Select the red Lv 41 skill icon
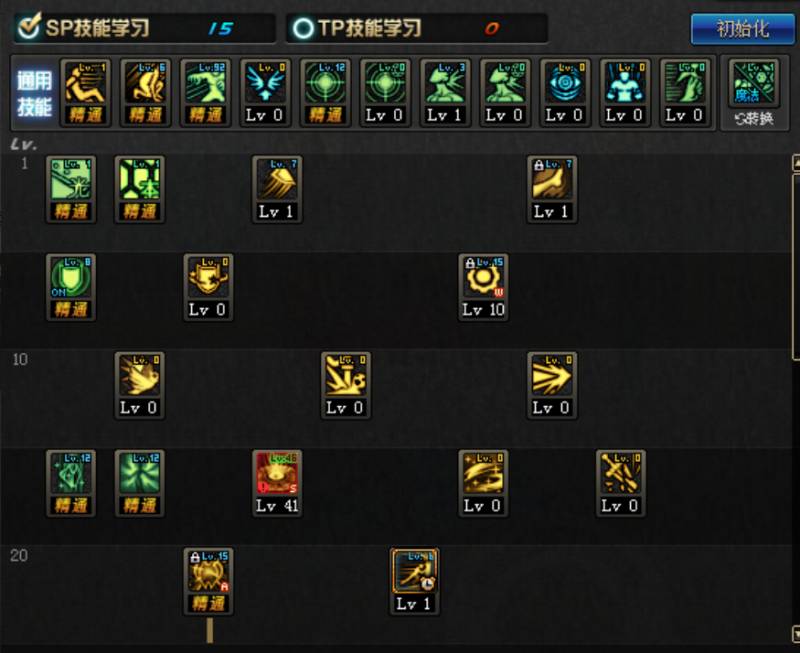The height and width of the screenshot is (653, 800). pyautogui.click(x=277, y=483)
